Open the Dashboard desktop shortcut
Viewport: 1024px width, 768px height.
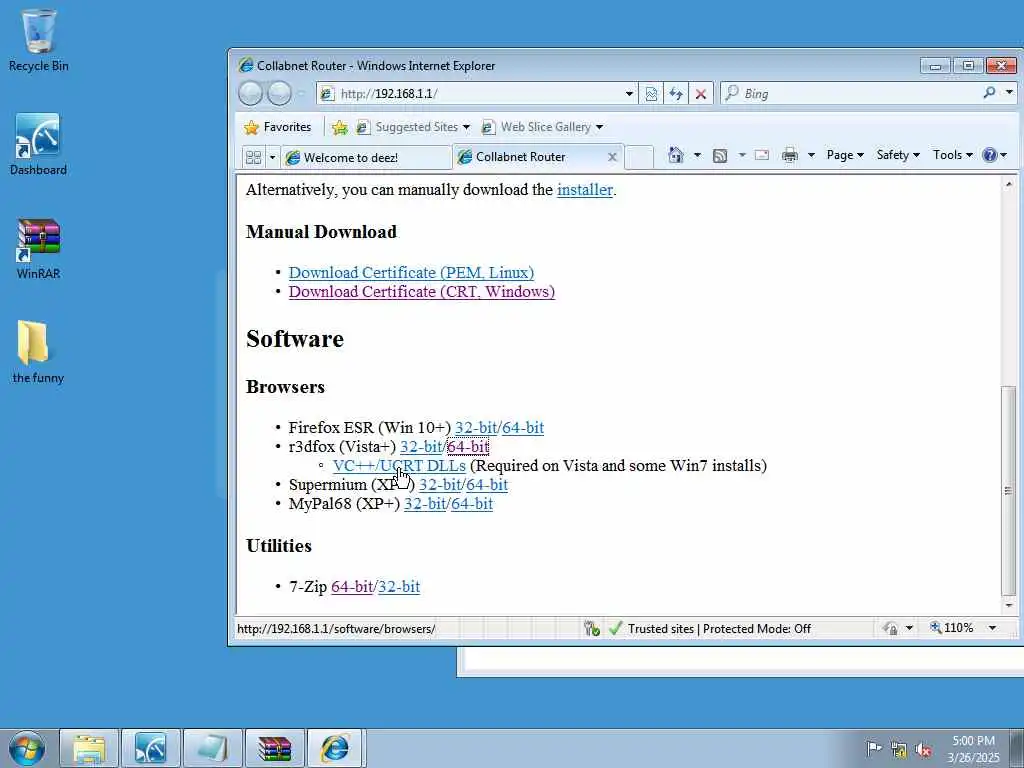click(x=38, y=145)
